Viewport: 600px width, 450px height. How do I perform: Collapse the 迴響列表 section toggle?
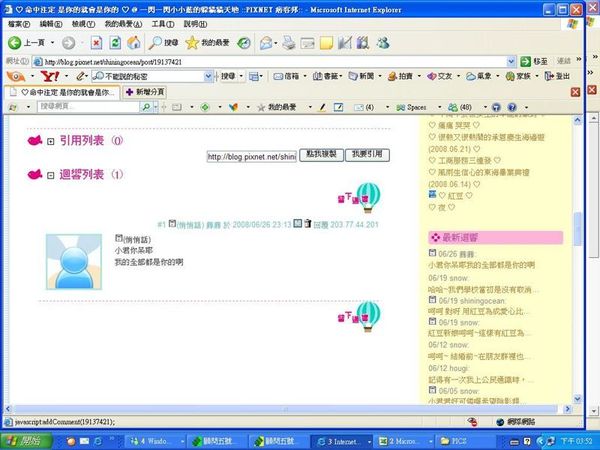50,176
